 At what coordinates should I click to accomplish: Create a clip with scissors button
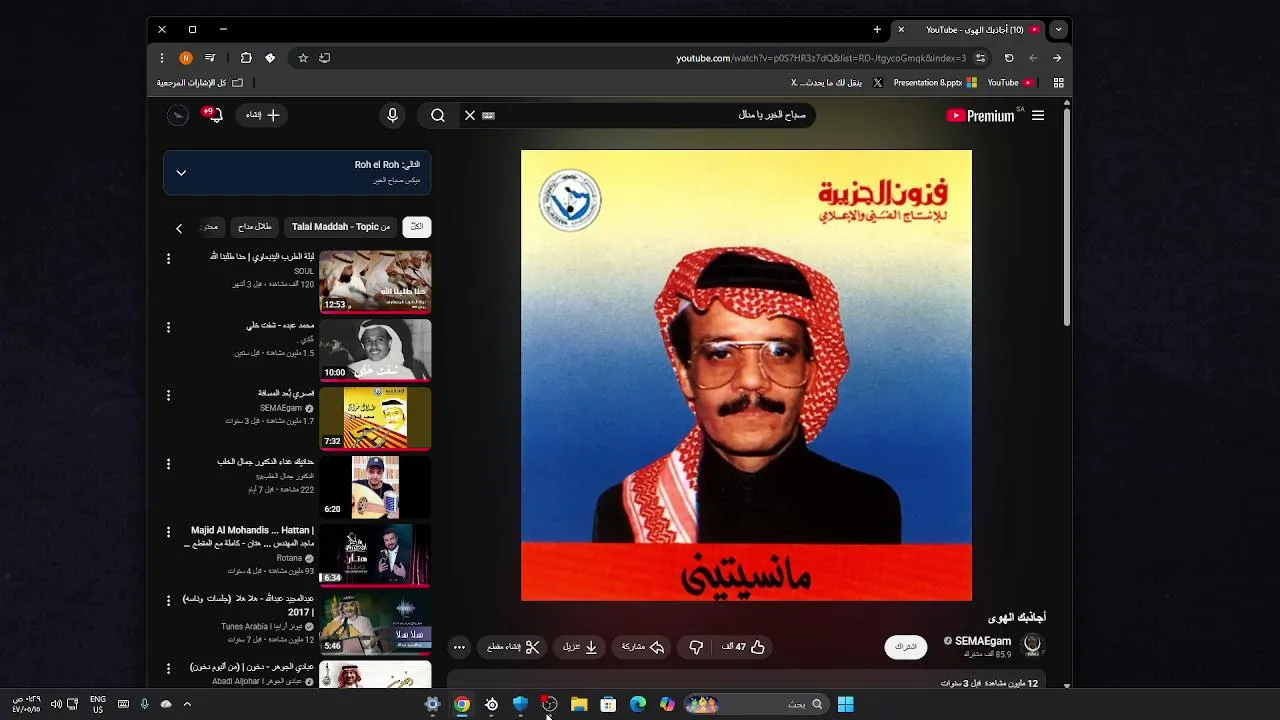coord(514,647)
